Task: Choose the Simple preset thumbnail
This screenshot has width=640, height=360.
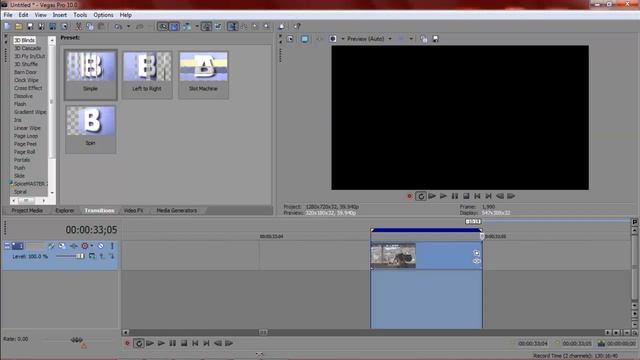Action: pos(91,75)
